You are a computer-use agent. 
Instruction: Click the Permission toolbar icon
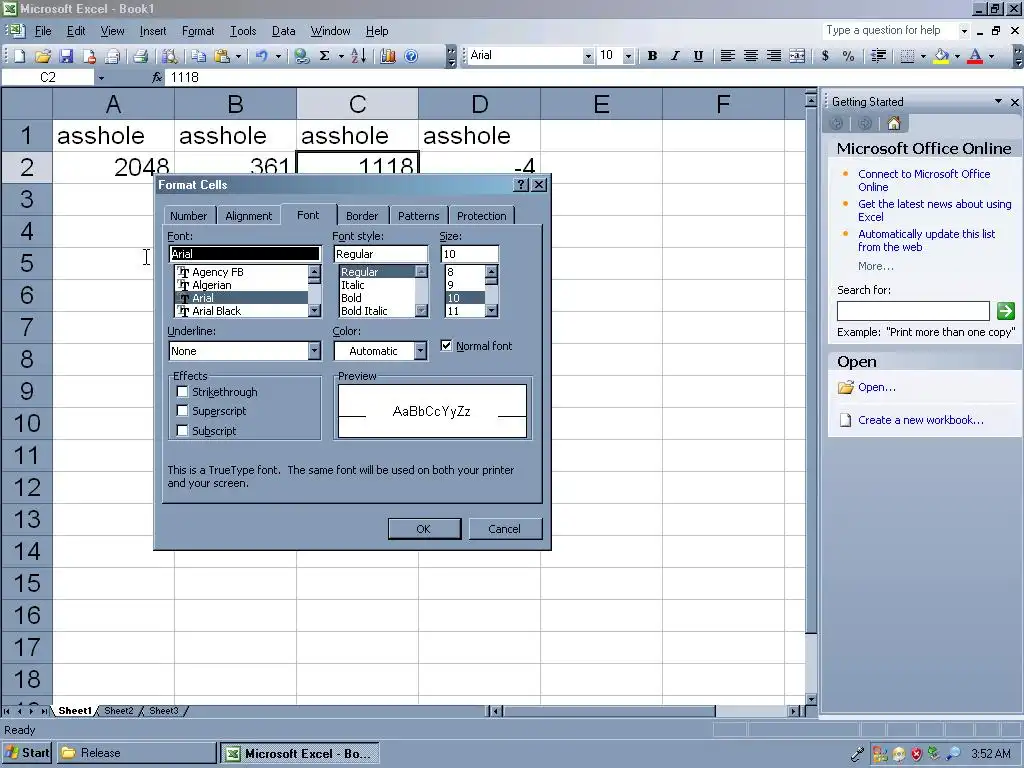89,56
